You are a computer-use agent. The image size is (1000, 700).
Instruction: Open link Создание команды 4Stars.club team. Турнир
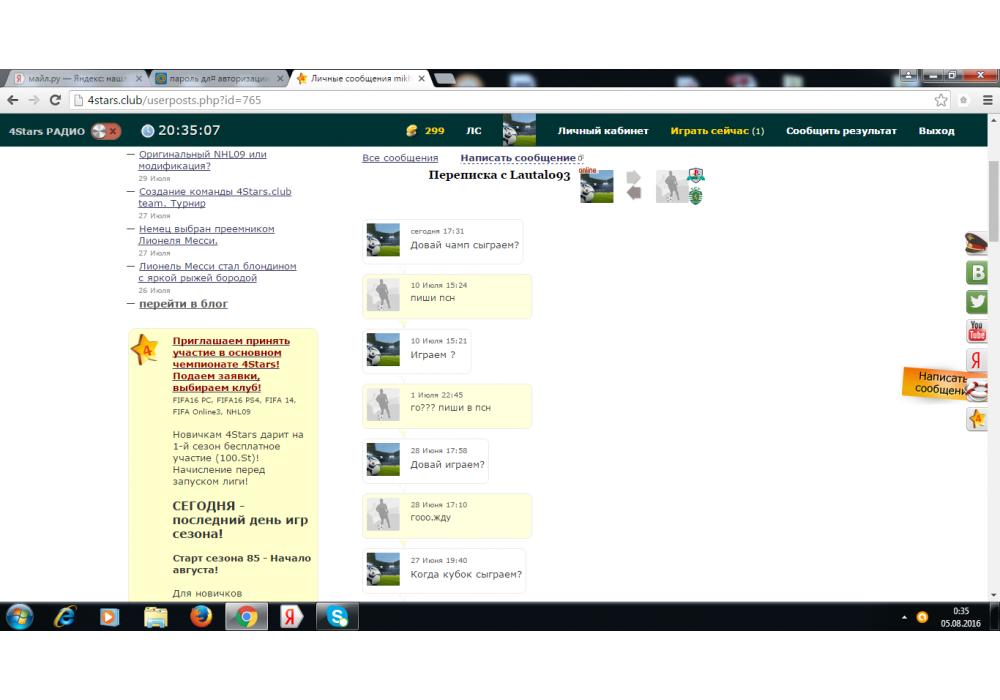pos(215,198)
